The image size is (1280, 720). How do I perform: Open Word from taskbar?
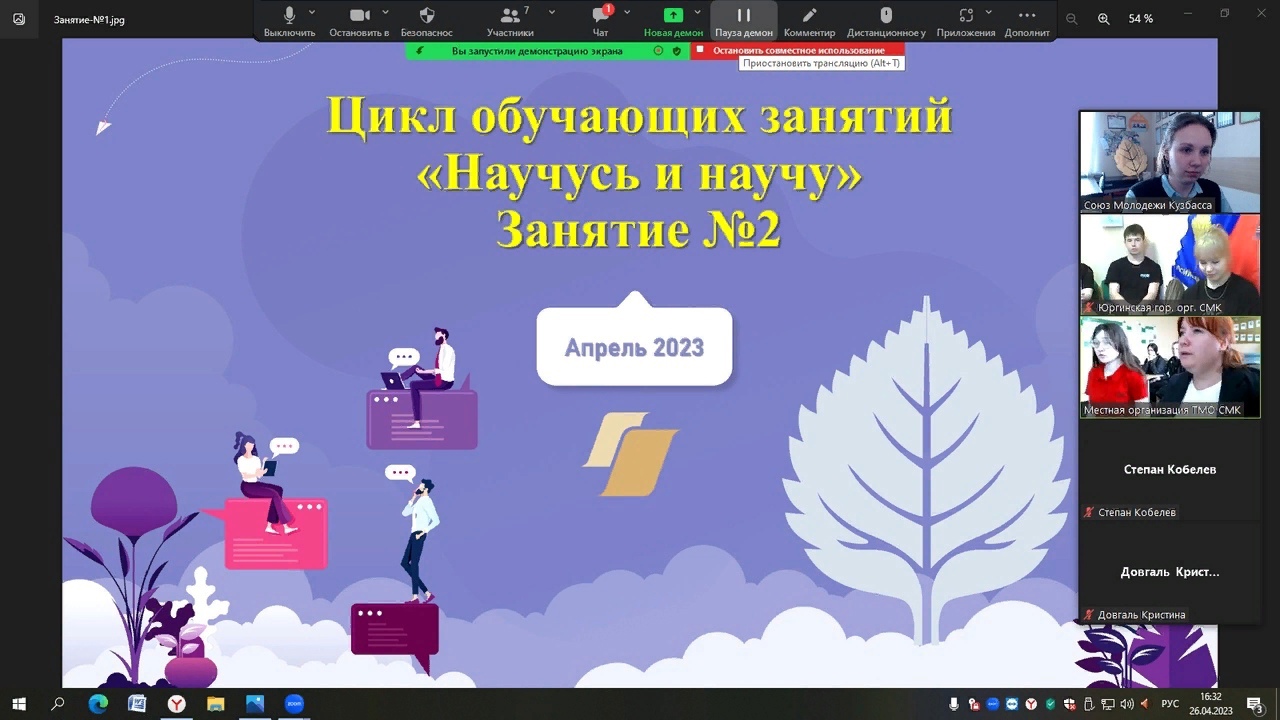click(x=137, y=704)
